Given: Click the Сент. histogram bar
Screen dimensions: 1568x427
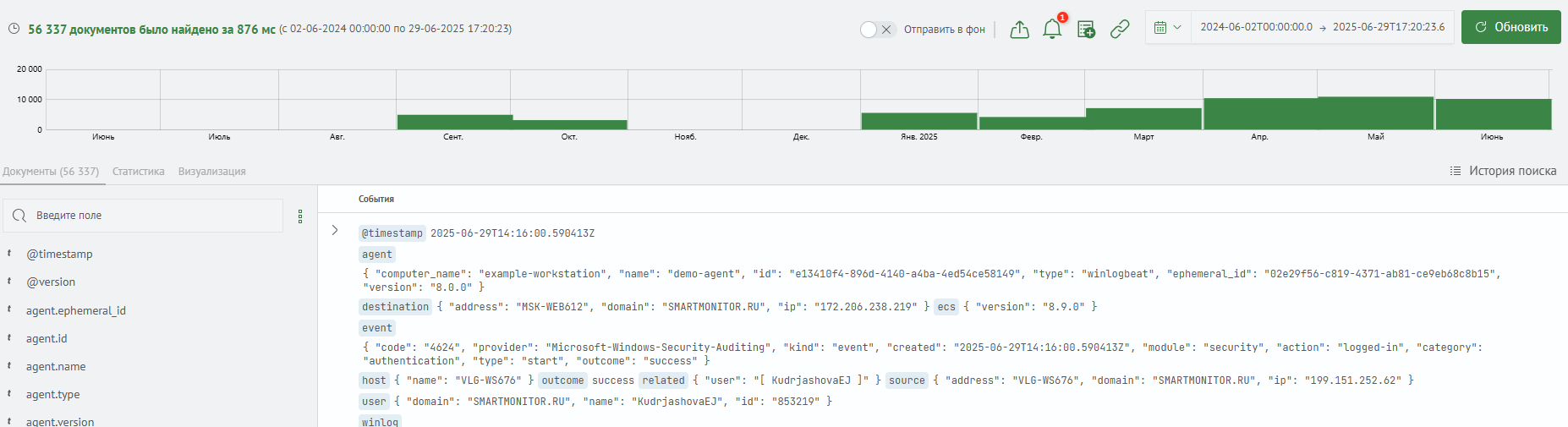Looking at the screenshot, I should click(454, 122).
